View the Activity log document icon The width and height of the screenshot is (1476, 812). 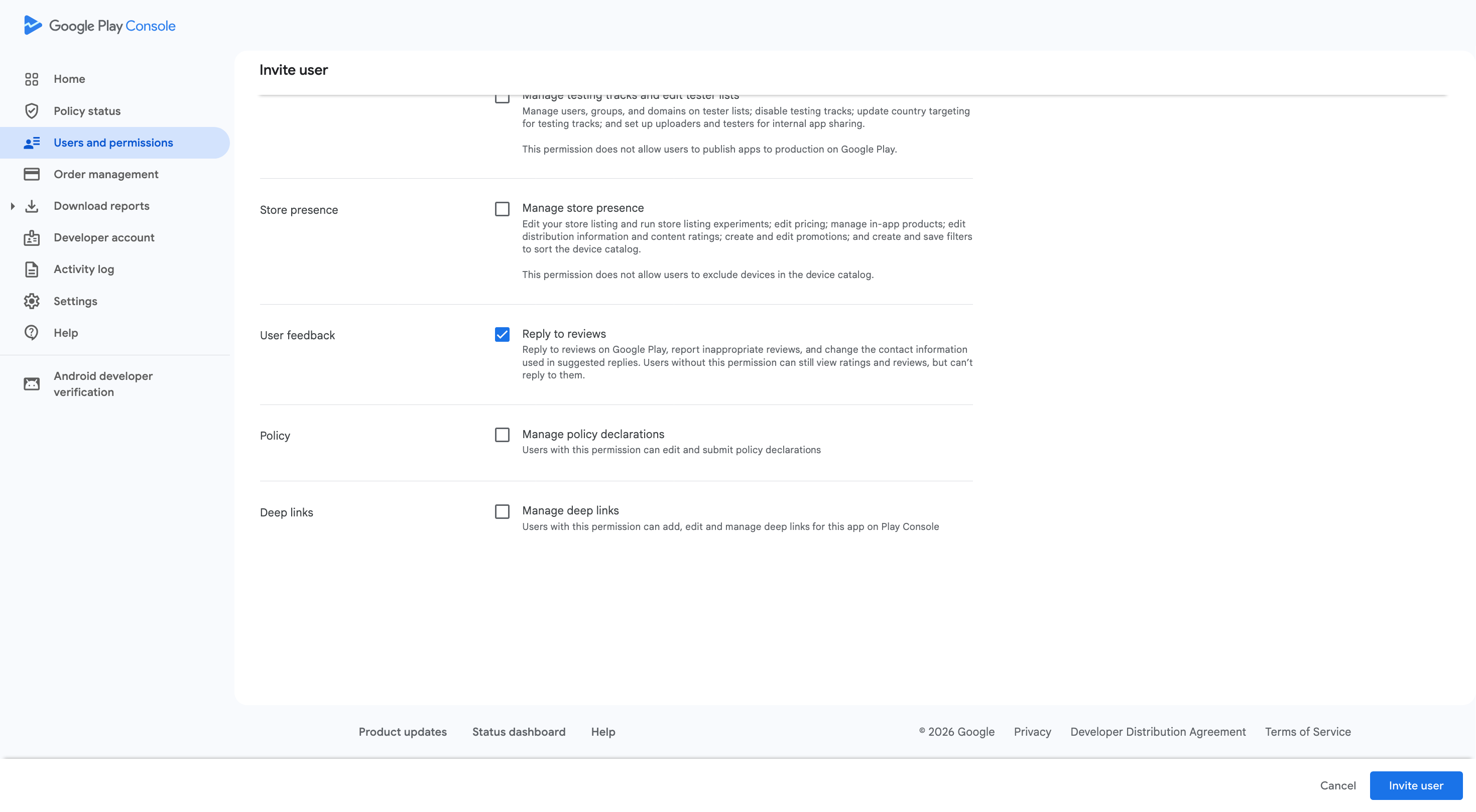(x=32, y=269)
